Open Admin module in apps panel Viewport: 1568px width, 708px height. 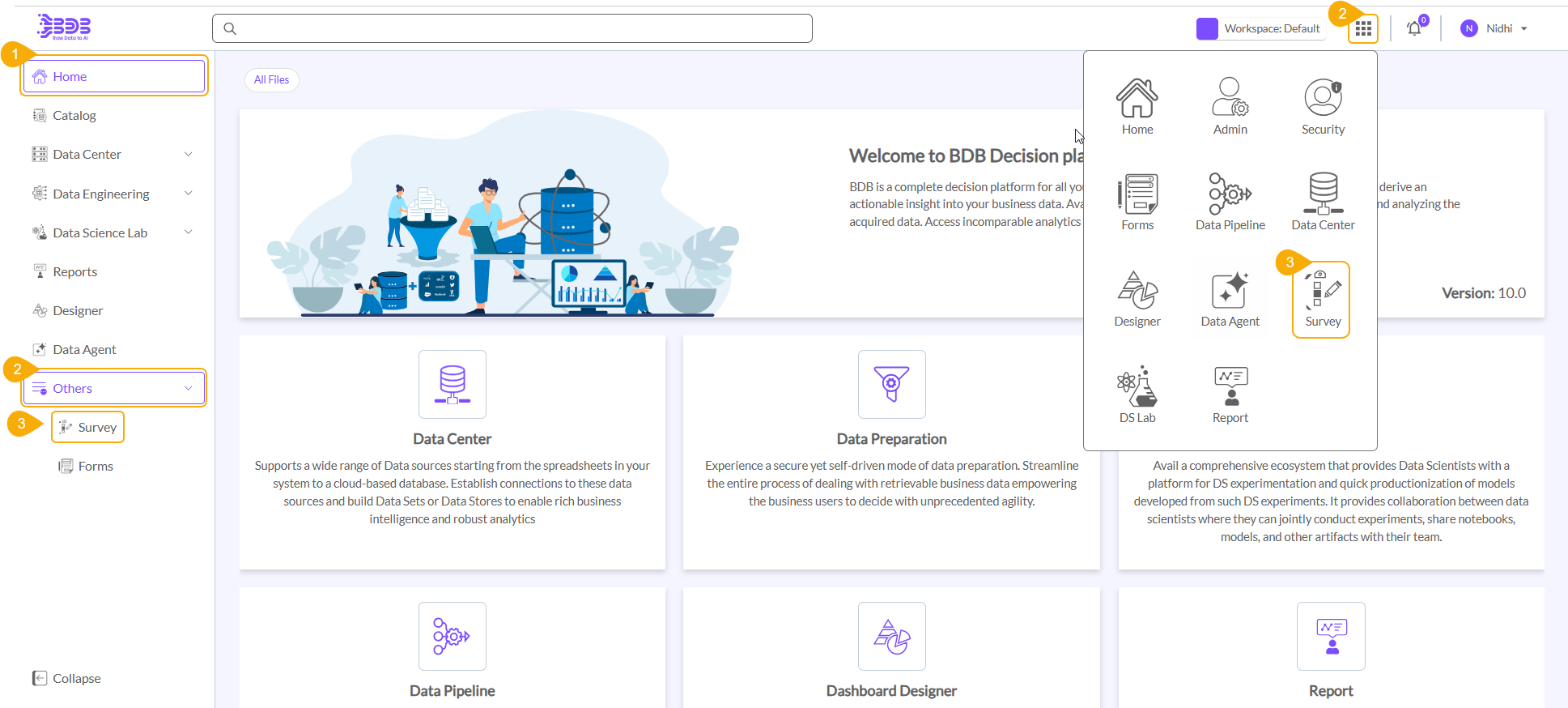pos(1230,107)
